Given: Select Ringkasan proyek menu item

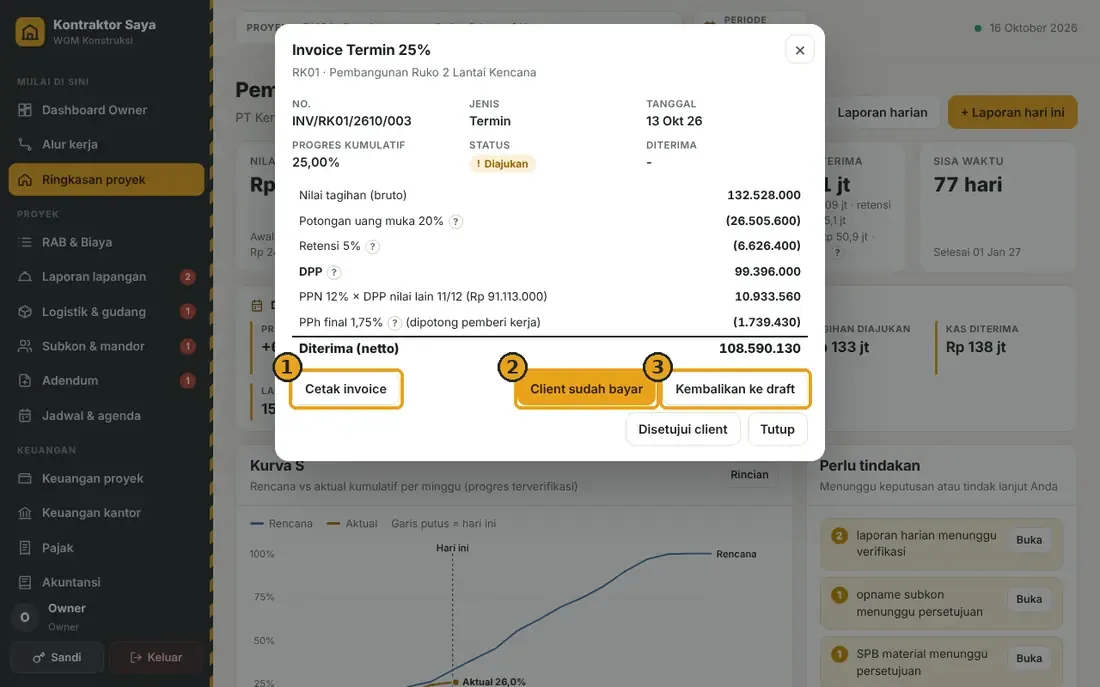Looking at the screenshot, I should (107, 180).
